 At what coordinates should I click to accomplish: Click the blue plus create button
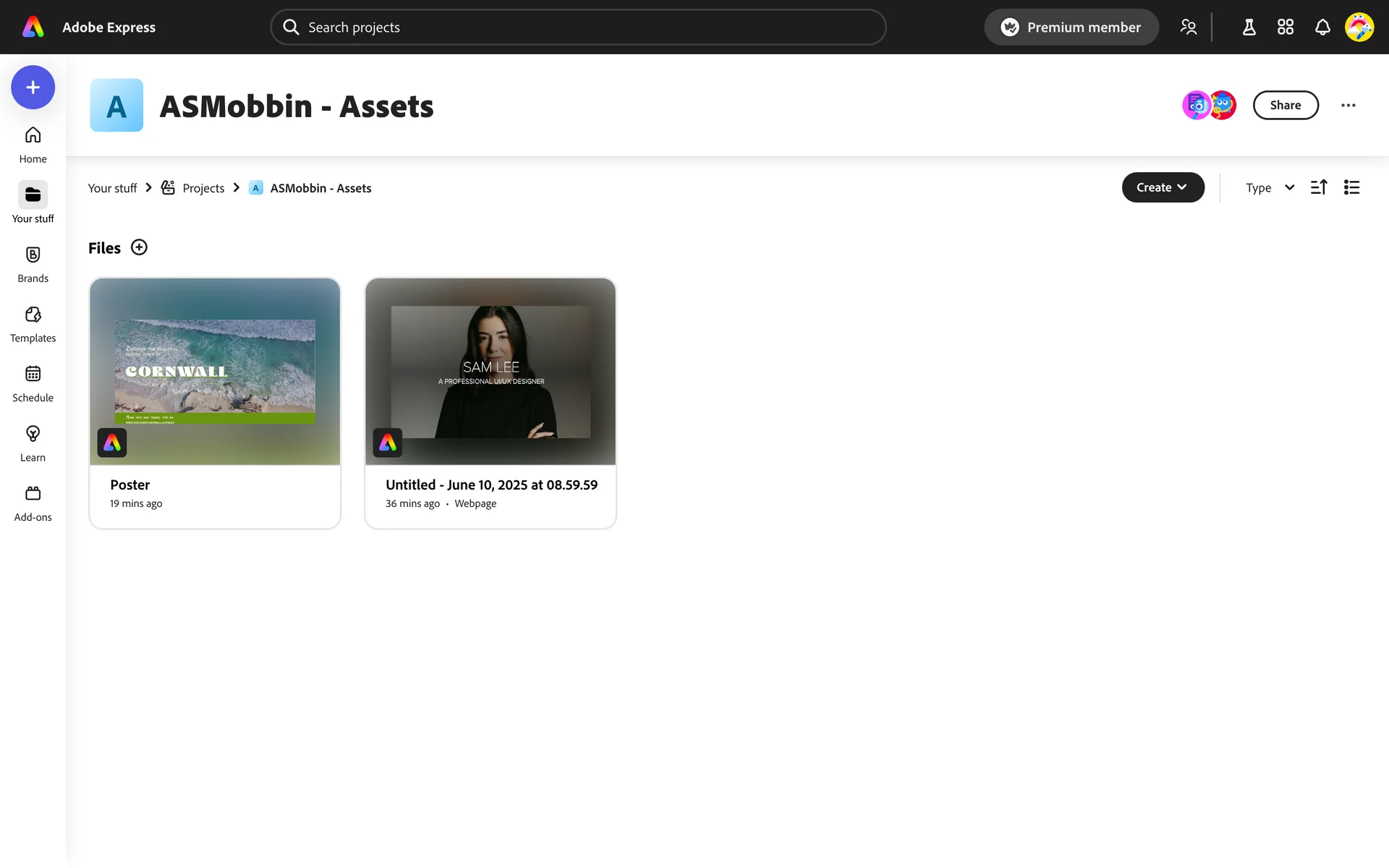coord(33,88)
